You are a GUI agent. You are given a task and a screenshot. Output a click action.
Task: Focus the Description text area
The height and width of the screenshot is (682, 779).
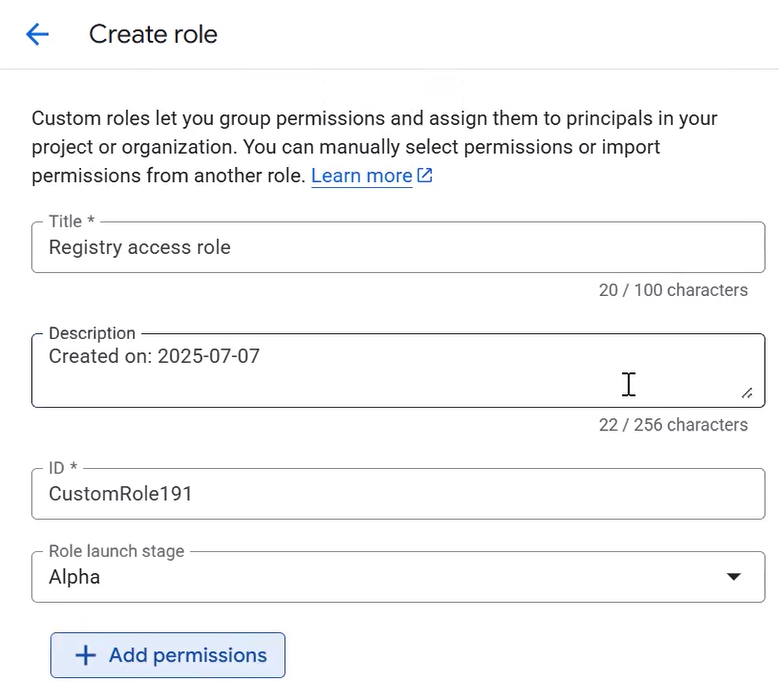coord(400,380)
